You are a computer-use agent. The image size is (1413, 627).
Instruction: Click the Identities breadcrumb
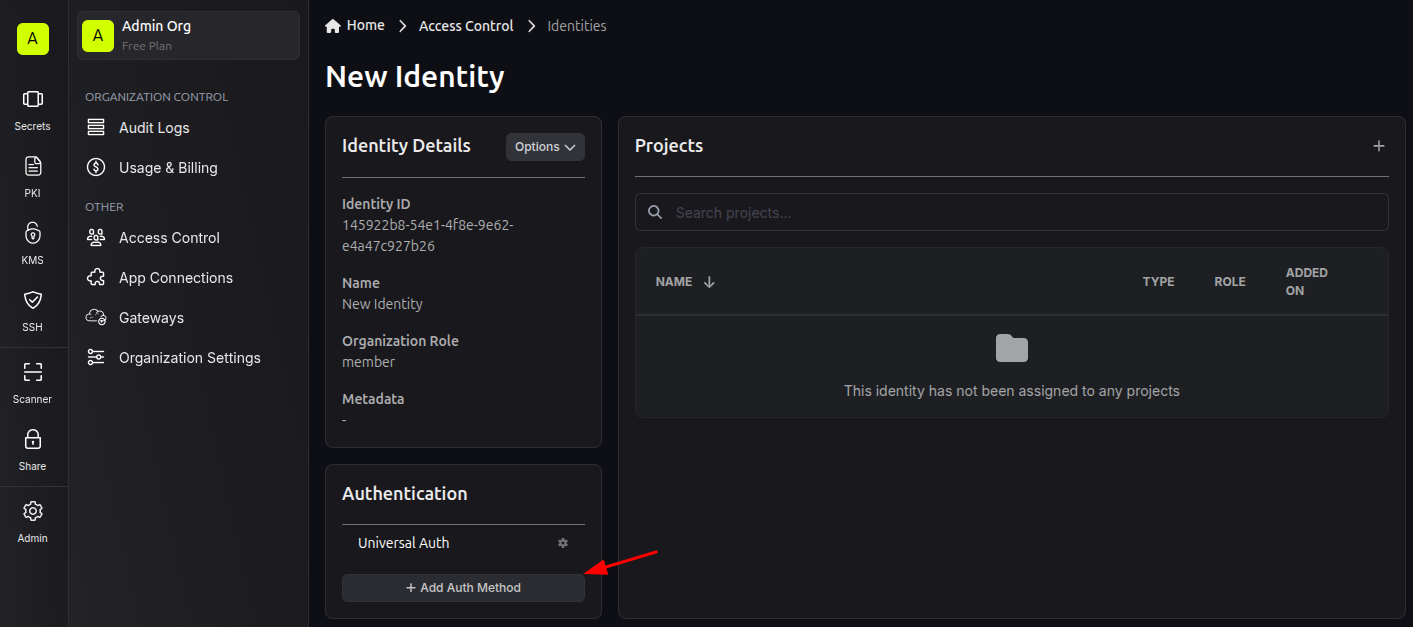point(577,26)
